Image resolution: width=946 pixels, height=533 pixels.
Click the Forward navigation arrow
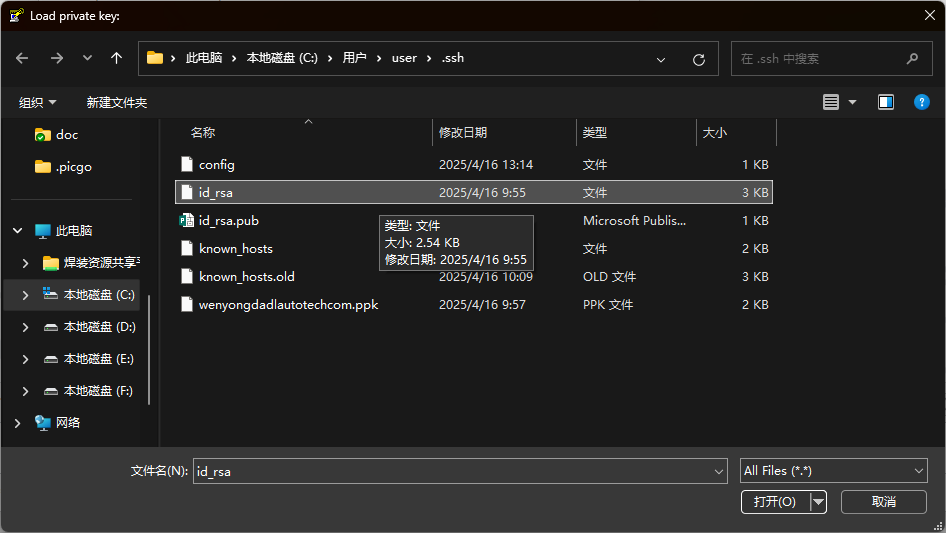click(x=56, y=58)
